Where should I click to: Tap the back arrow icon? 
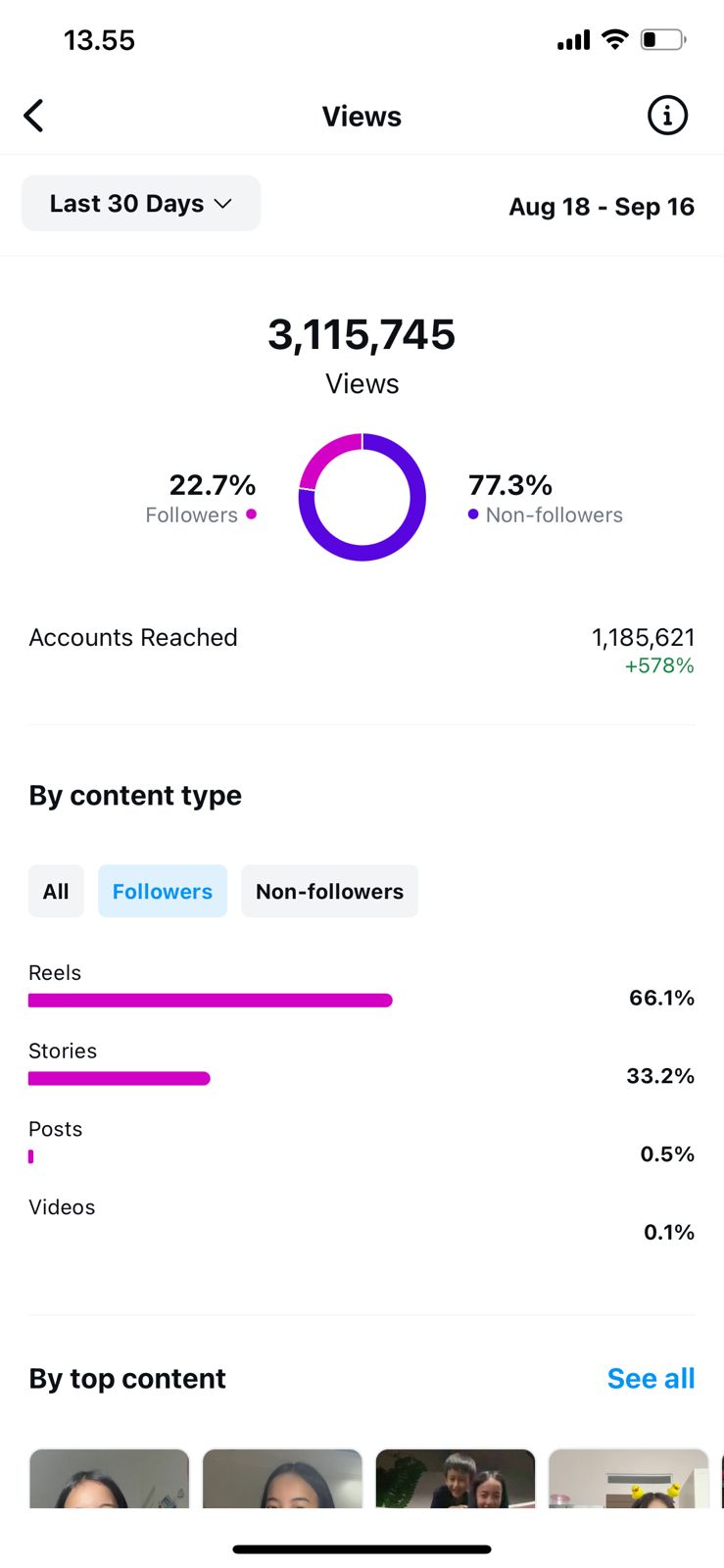pos(34,116)
